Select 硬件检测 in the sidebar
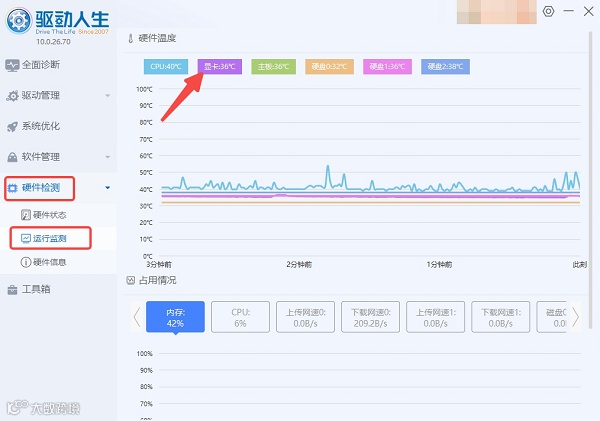This screenshot has width=600, height=421. 40,188
